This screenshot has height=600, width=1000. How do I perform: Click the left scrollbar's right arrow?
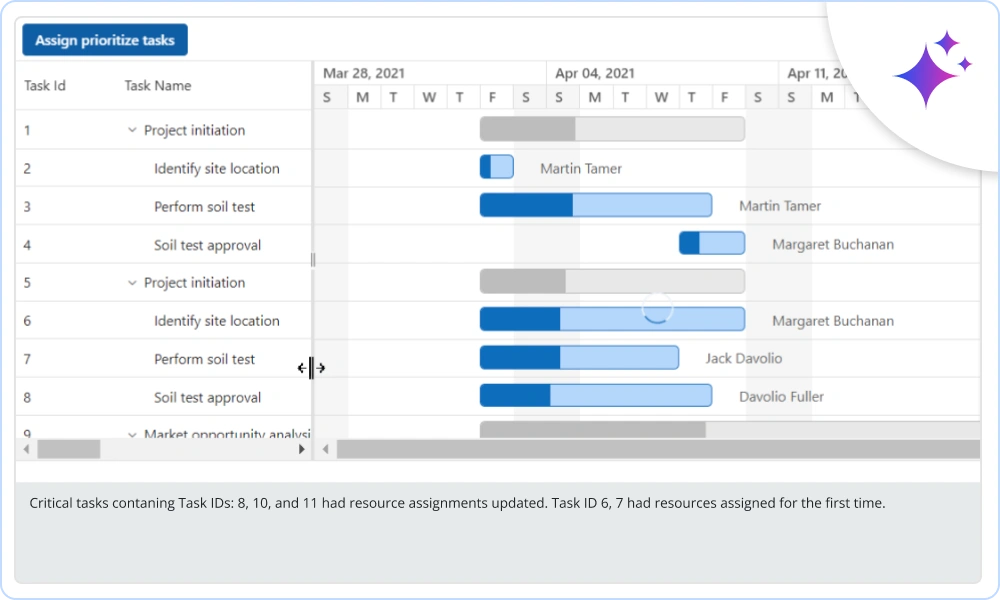[301, 450]
